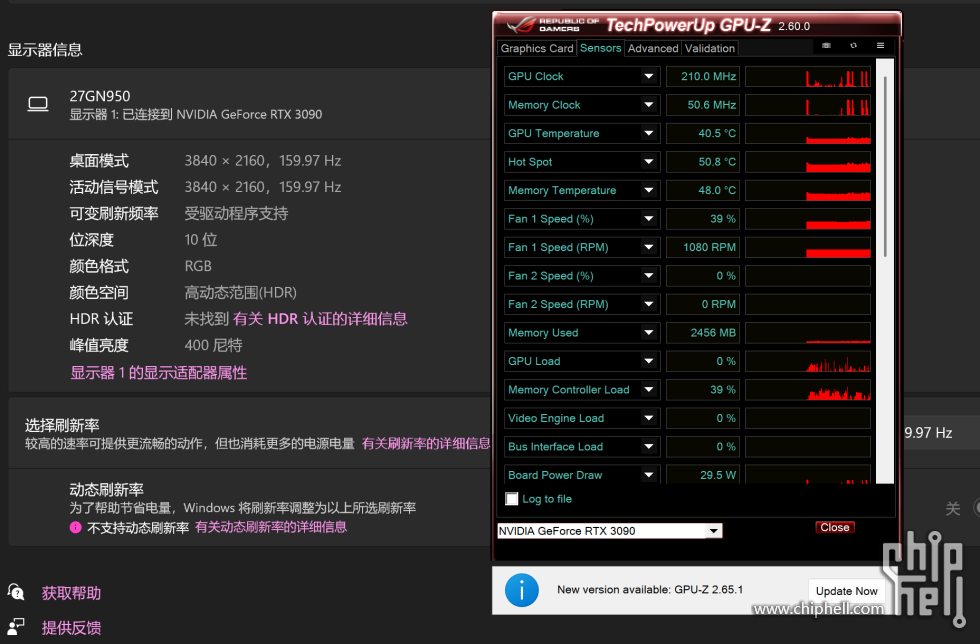Screen dimensions: 980x644
Task: Open the GPU Load dropdown arrow
Action: click(649, 361)
